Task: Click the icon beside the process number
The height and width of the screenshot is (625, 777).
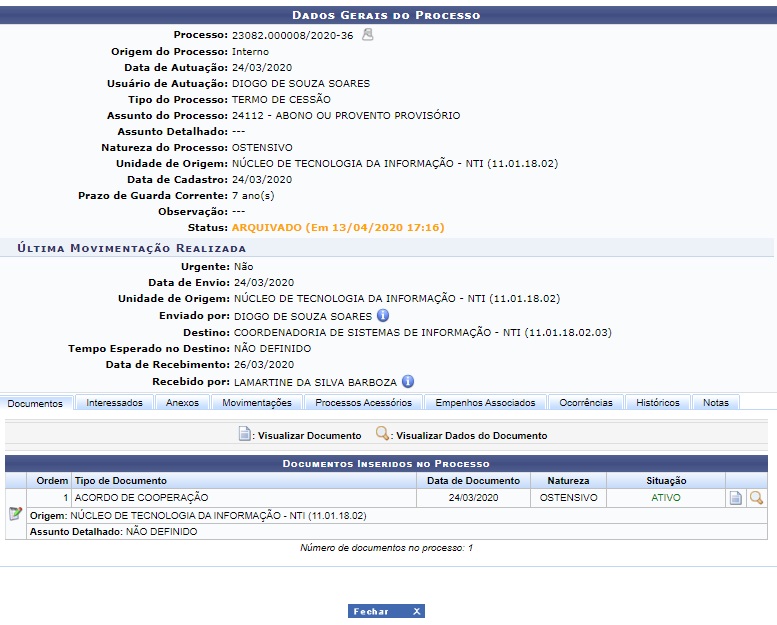Action: 368,35
